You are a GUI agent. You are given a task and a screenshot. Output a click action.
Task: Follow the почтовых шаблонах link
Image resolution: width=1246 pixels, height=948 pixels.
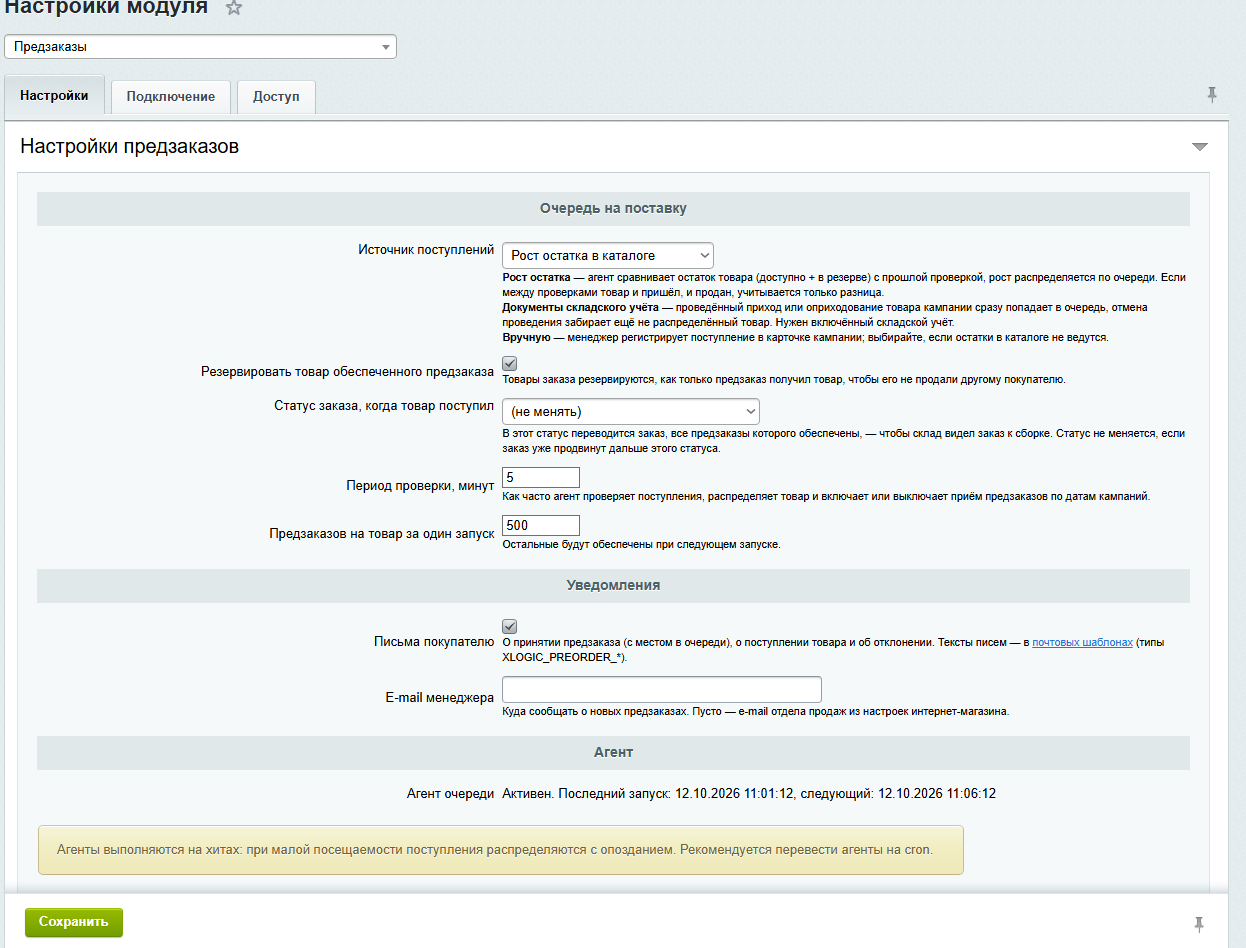1083,642
